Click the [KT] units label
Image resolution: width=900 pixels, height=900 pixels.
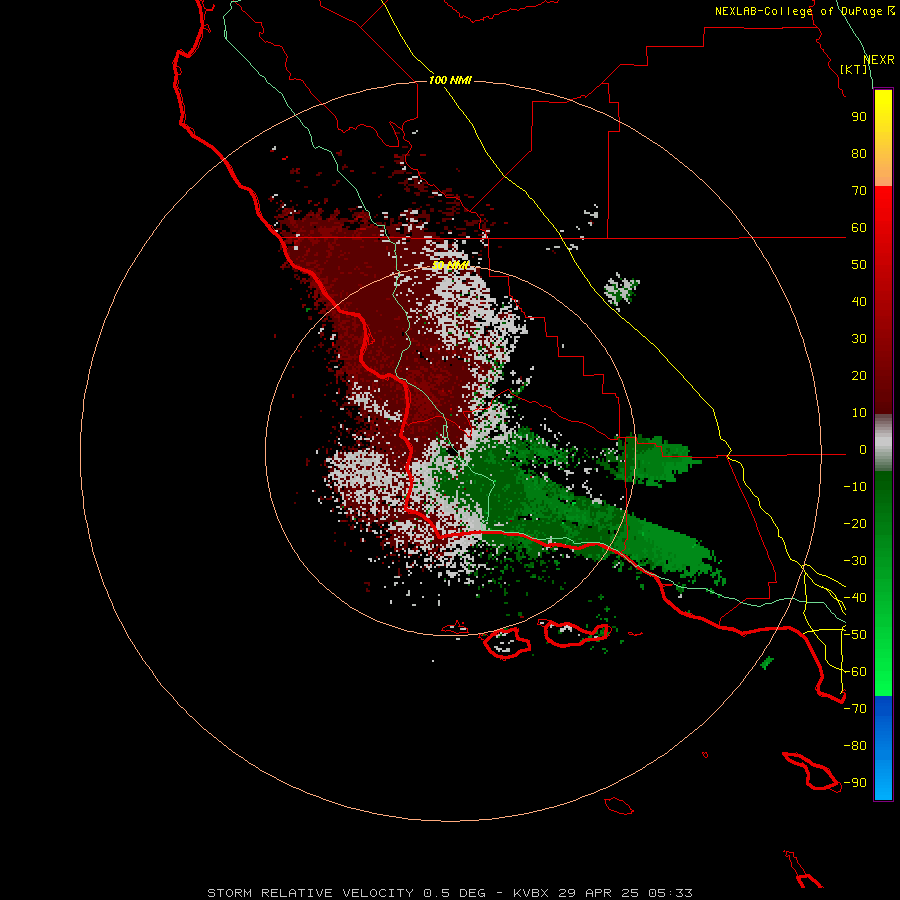[854, 69]
